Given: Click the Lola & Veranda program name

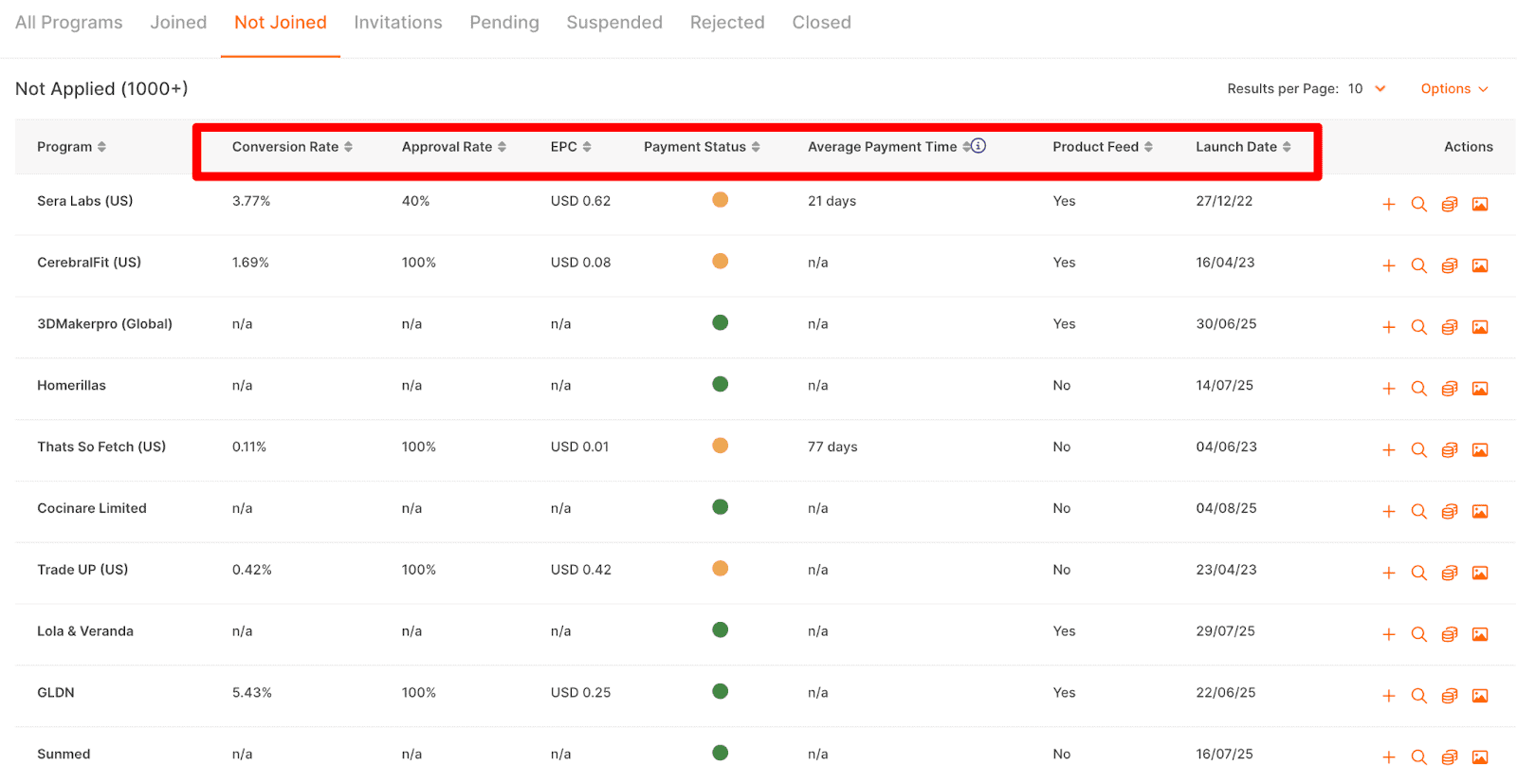Looking at the screenshot, I should coord(85,631).
